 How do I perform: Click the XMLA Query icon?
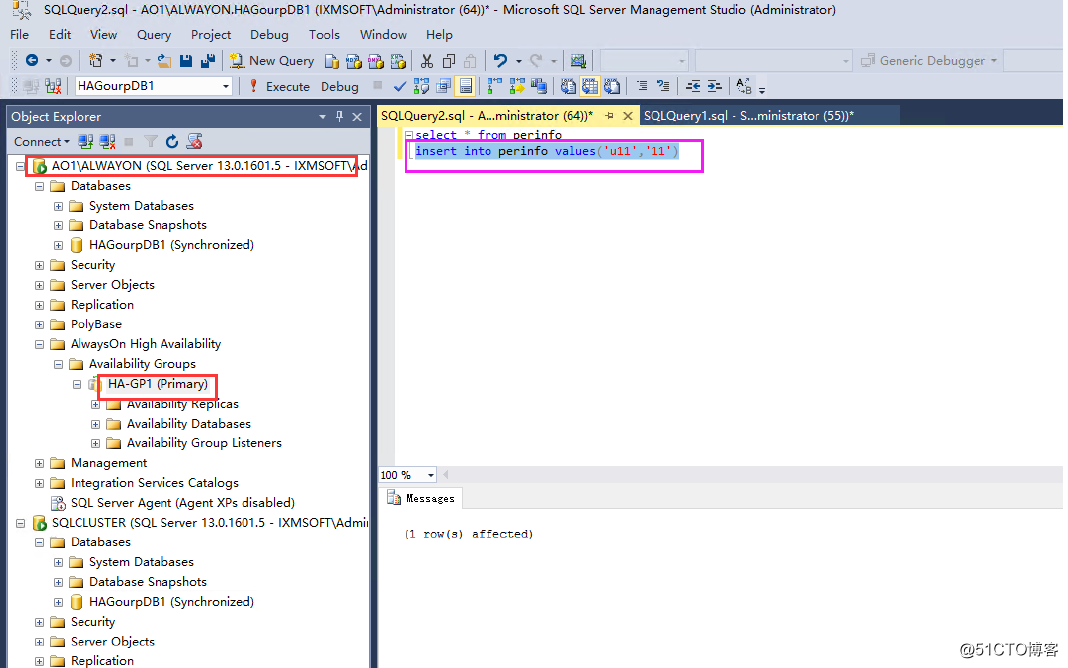point(398,61)
